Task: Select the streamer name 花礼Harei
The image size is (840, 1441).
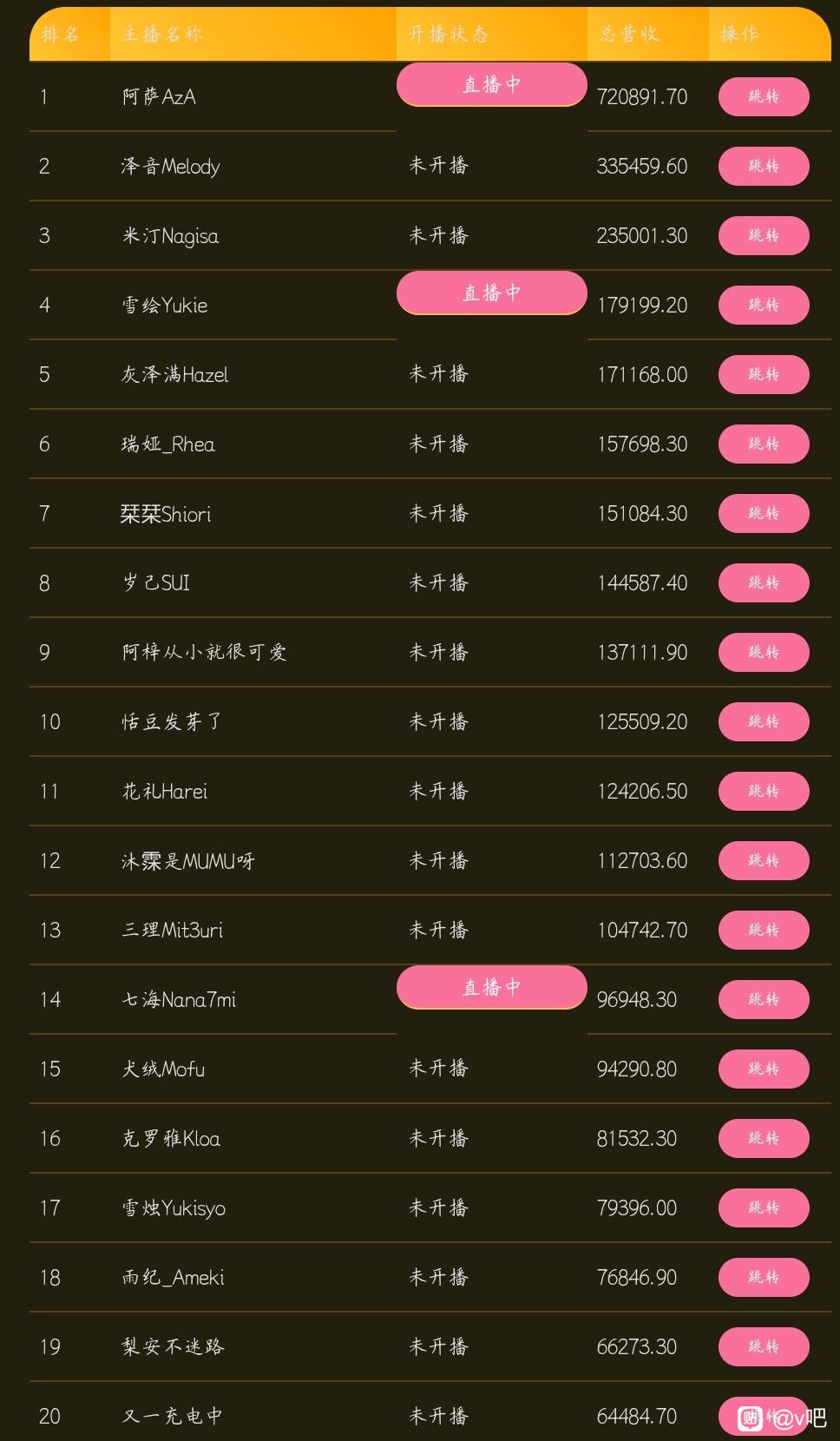Action: (165, 791)
